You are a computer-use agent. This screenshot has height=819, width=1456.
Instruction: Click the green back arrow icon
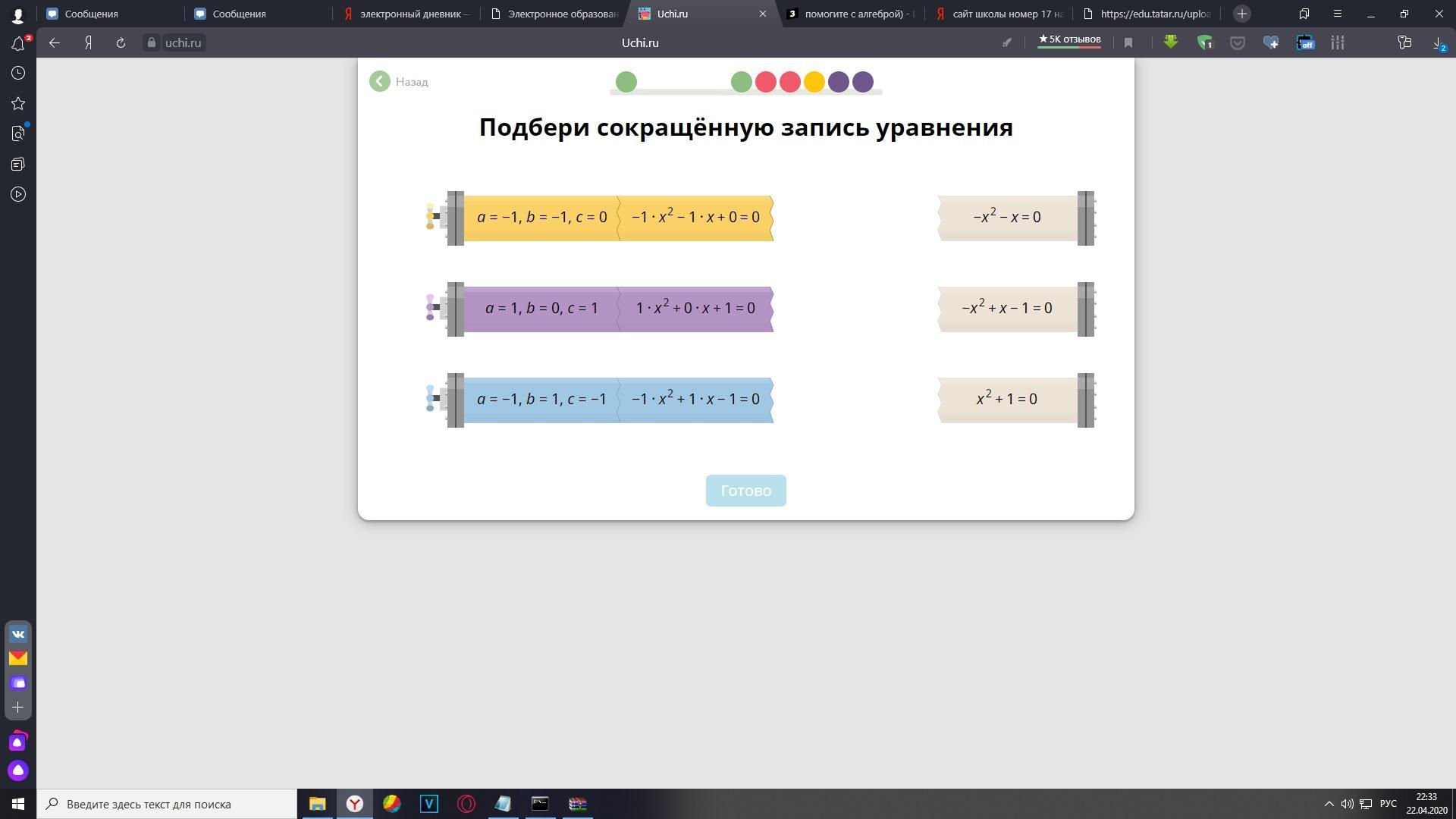pyautogui.click(x=380, y=81)
